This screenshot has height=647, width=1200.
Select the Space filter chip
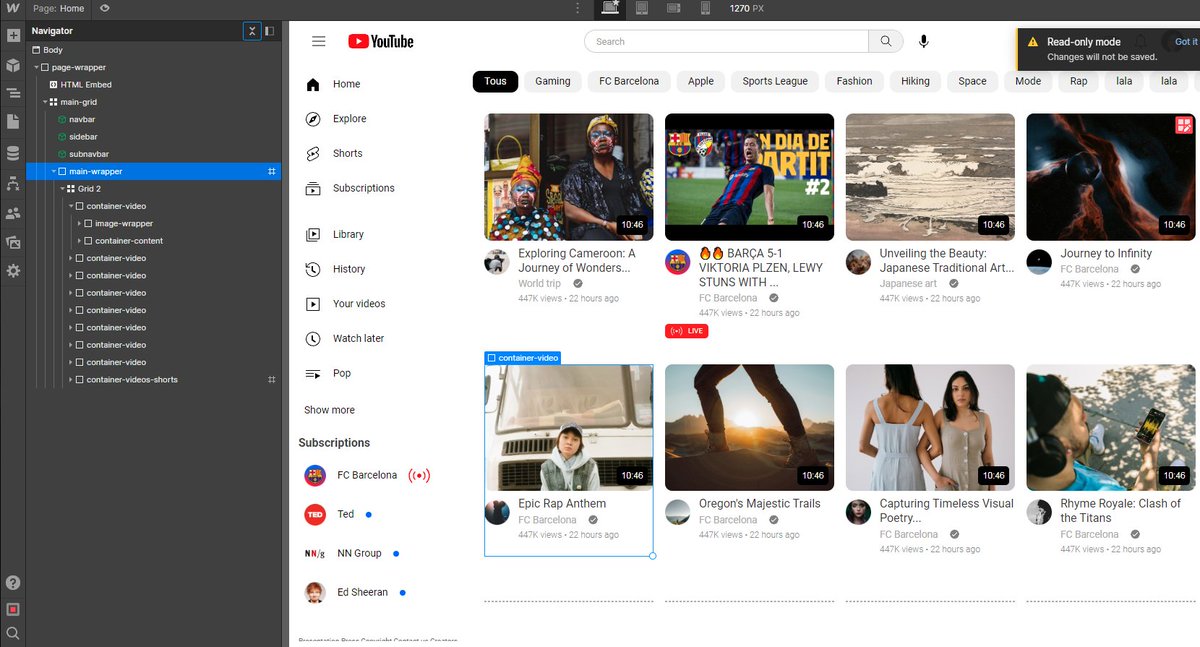point(972,81)
